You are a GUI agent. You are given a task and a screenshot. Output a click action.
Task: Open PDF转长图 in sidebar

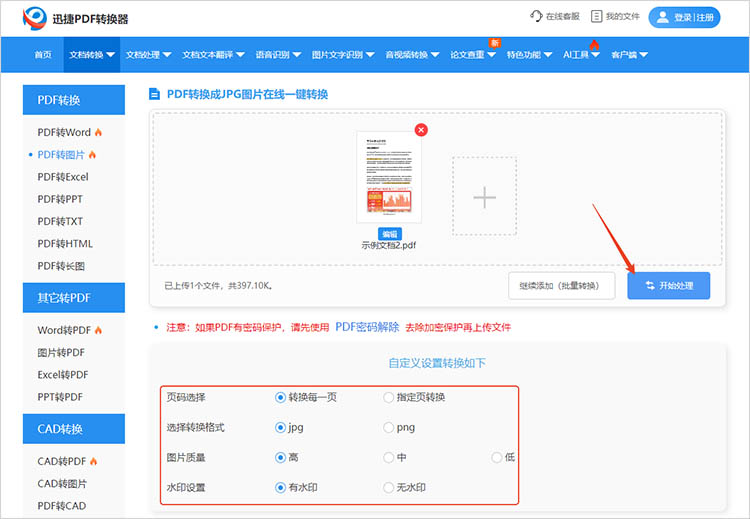point(61,266)
